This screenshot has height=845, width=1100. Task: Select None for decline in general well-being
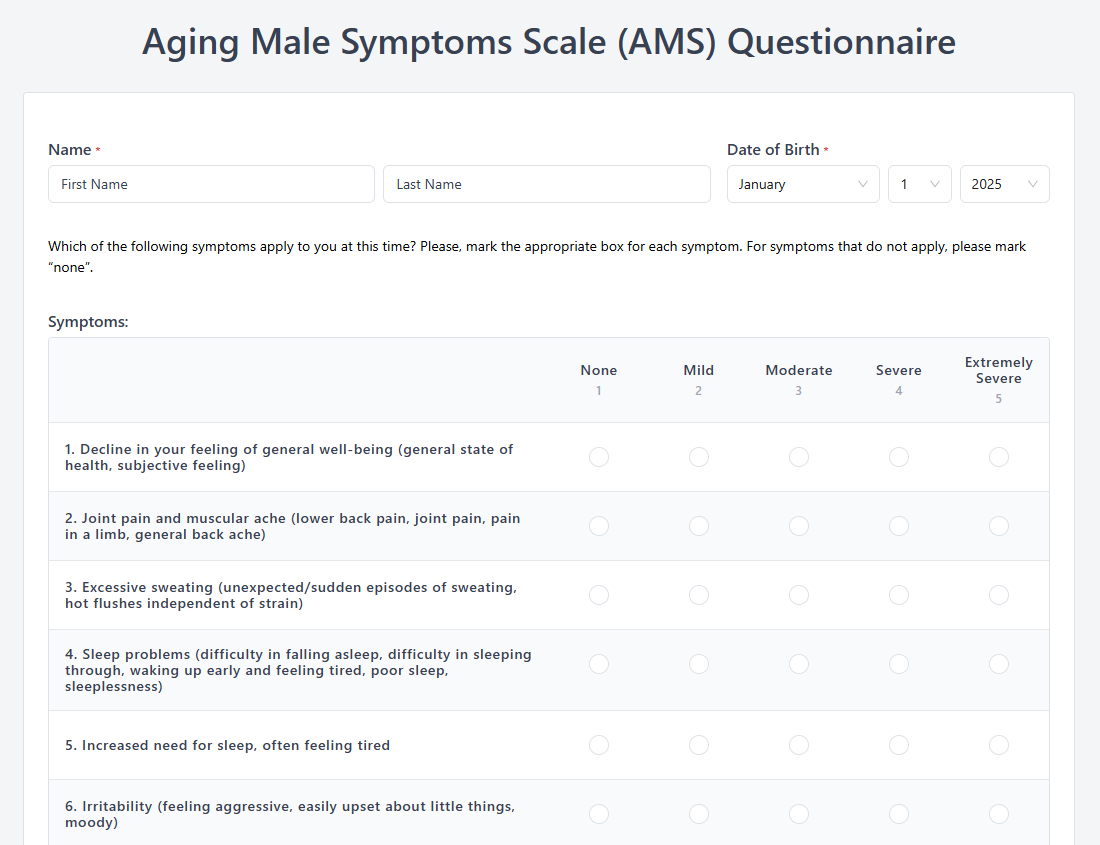pyautogui.click(x=599, y=457)
